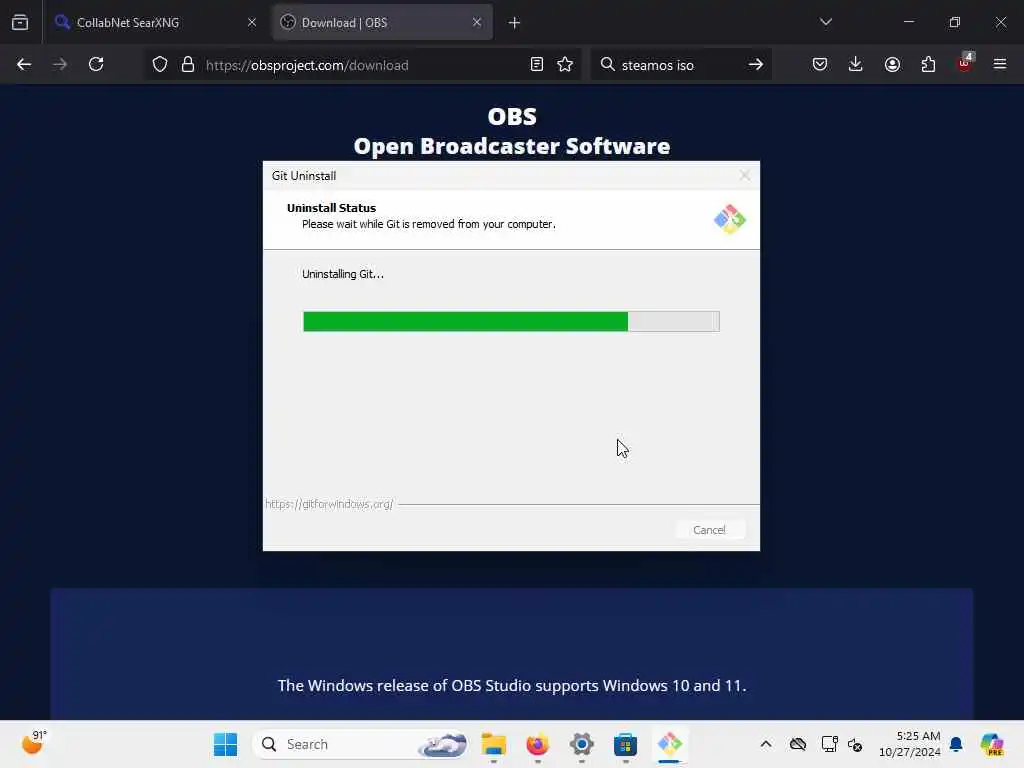Open the Firefox account menu
Screen dimensions: 1024x768
pos(892,64)
